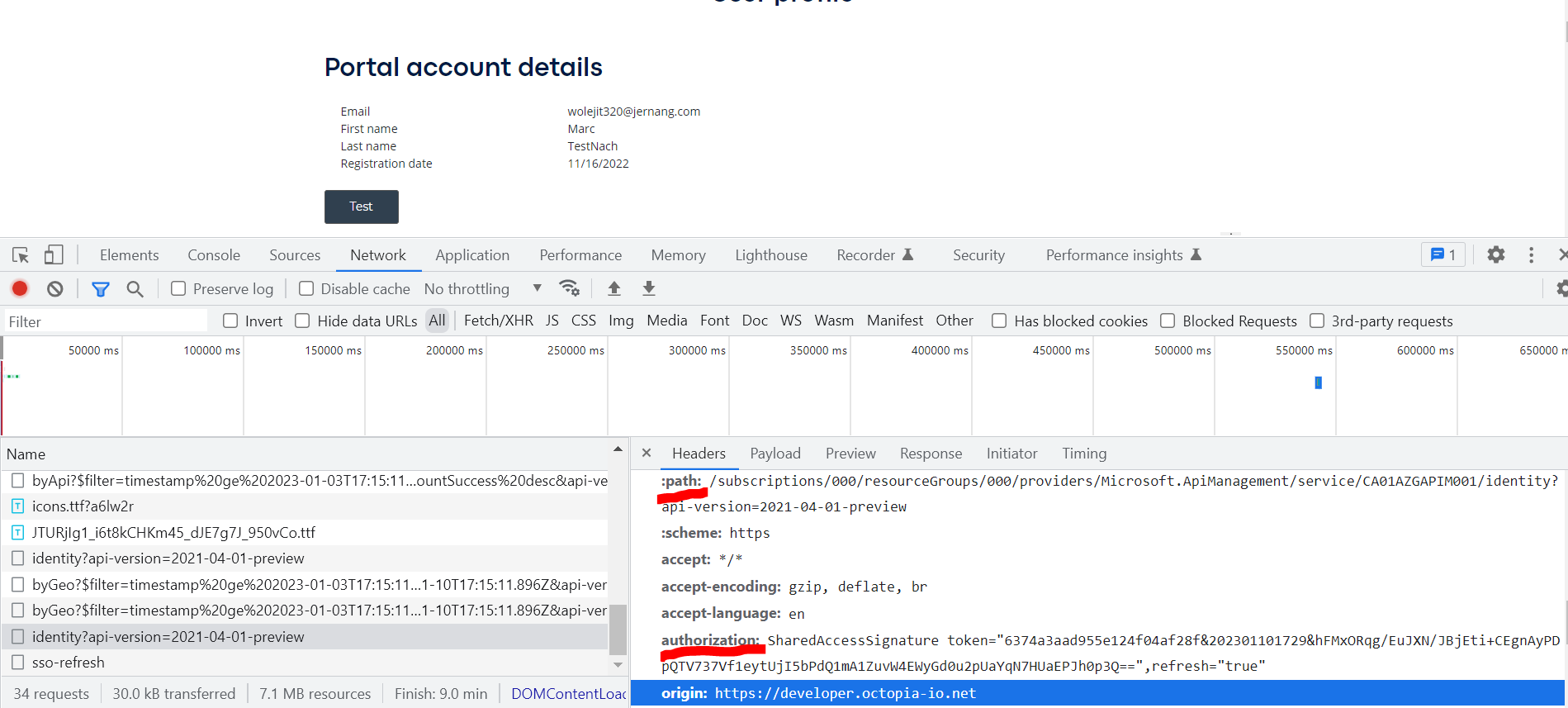Filter requests by WS type
Screen dimensions: 1568x708
tap(790, 321)
